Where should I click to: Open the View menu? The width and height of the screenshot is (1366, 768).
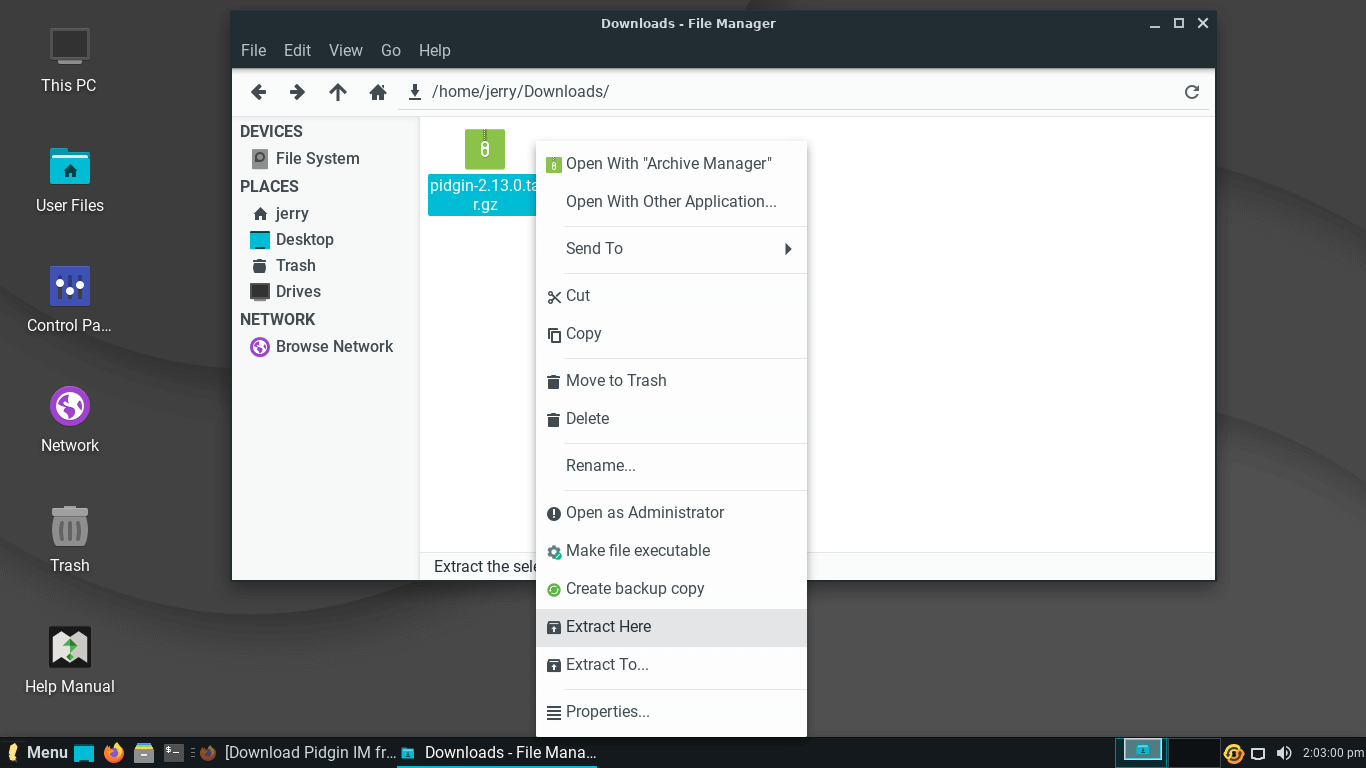click(x=346, y=50)
